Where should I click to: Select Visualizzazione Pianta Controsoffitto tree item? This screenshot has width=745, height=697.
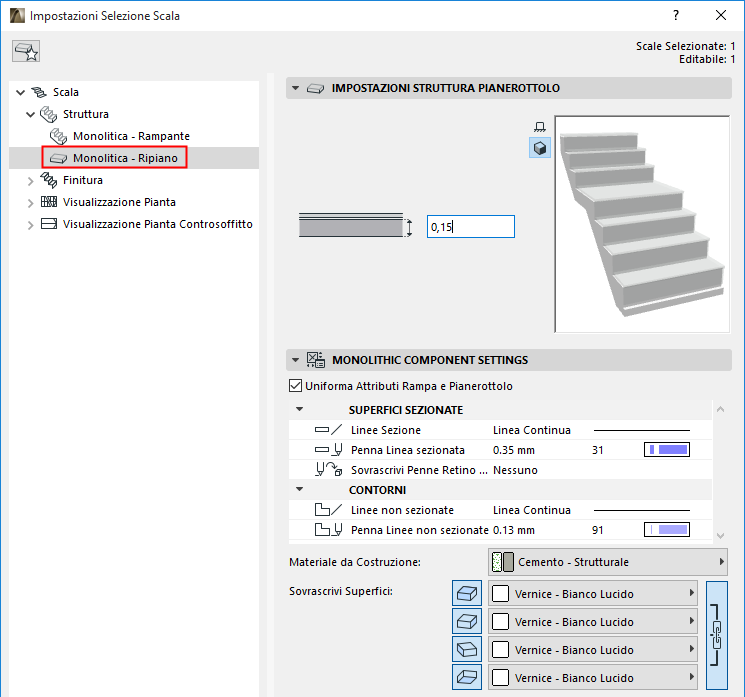[158, 224]
